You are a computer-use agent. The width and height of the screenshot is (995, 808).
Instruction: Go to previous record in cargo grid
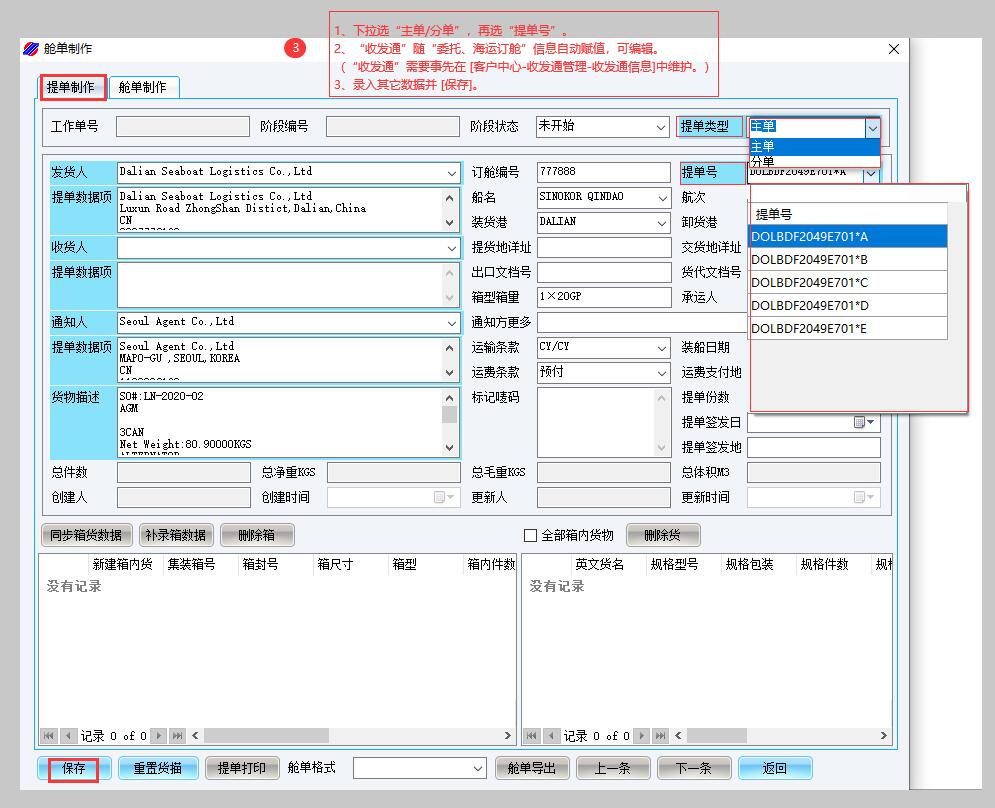(550, 736)
